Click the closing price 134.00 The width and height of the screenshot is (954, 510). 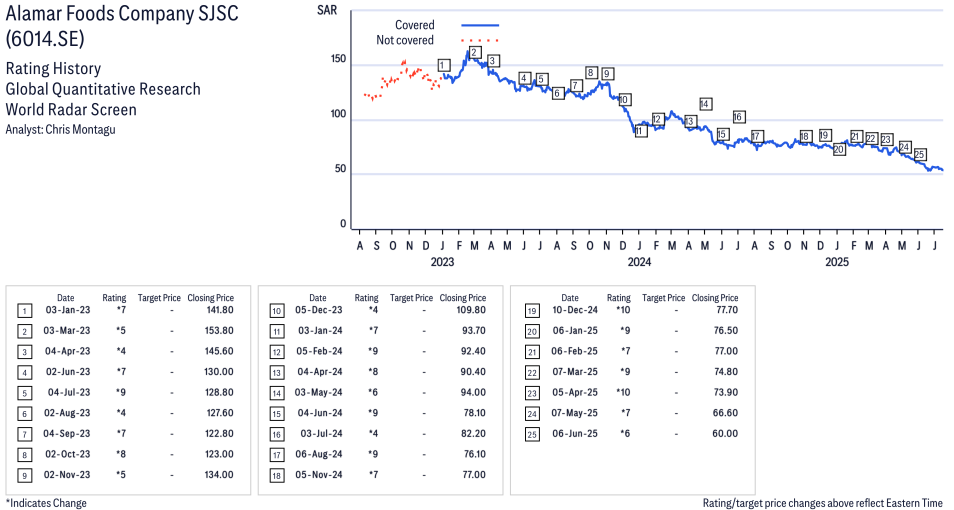(x=220, y=475)
